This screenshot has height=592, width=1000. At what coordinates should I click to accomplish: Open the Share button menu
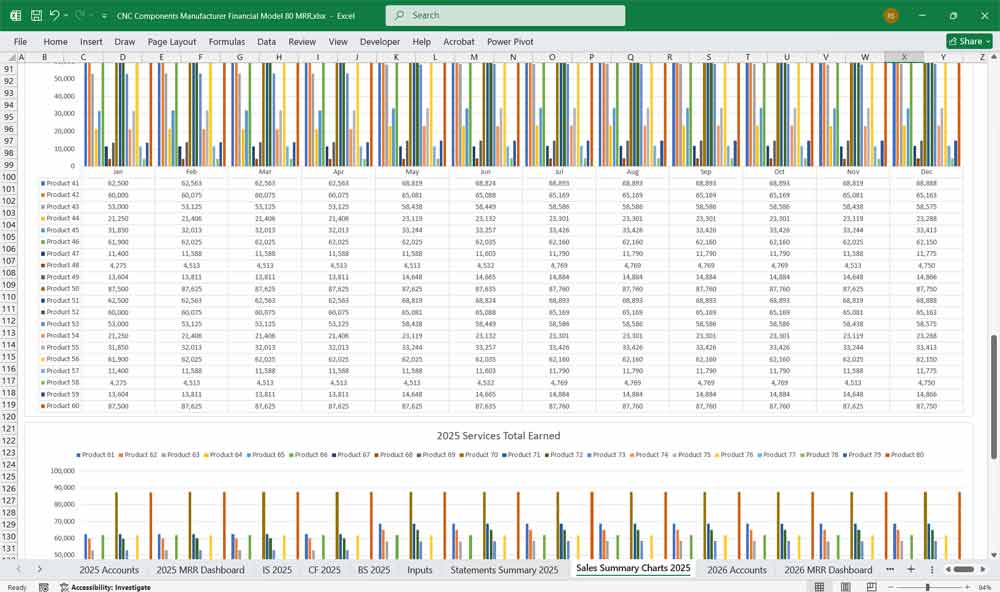point(969,41)
